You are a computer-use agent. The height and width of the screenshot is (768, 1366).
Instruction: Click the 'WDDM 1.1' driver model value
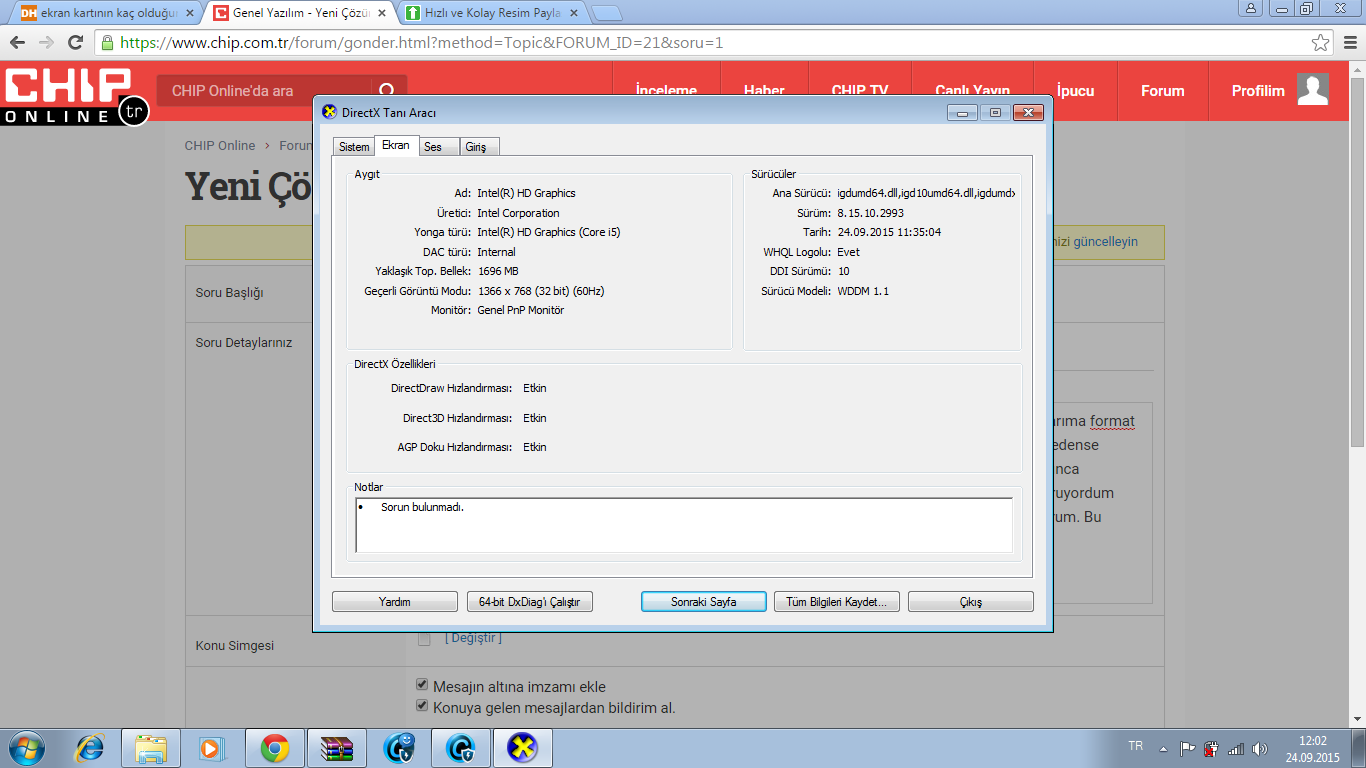(863, 291)
